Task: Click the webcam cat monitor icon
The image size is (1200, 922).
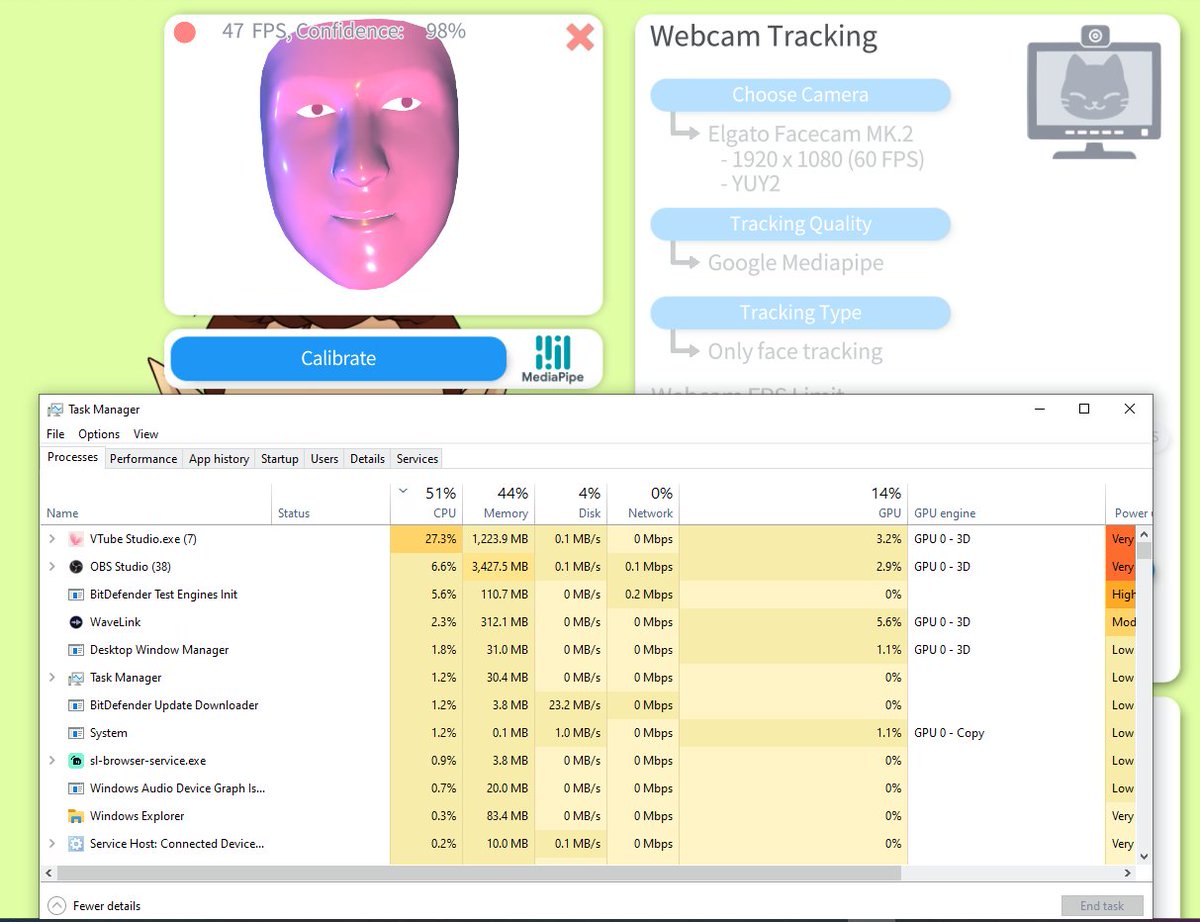Action: coord(1094,92)
